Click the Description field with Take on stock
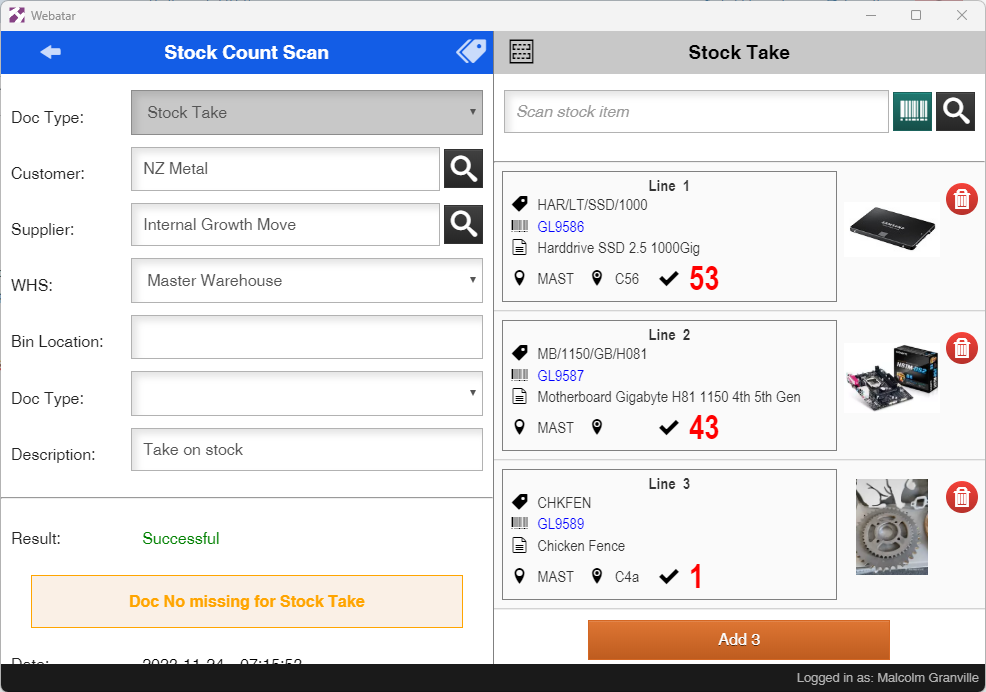This screenshot has height=692, width=986. [x=306, y=450]
